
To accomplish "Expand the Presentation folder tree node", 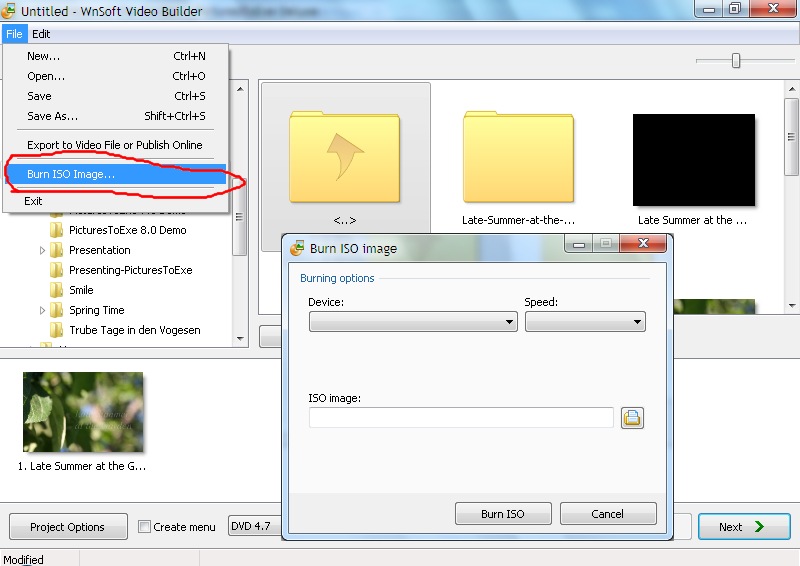I will pyautogui.click(x=42, y=250).
